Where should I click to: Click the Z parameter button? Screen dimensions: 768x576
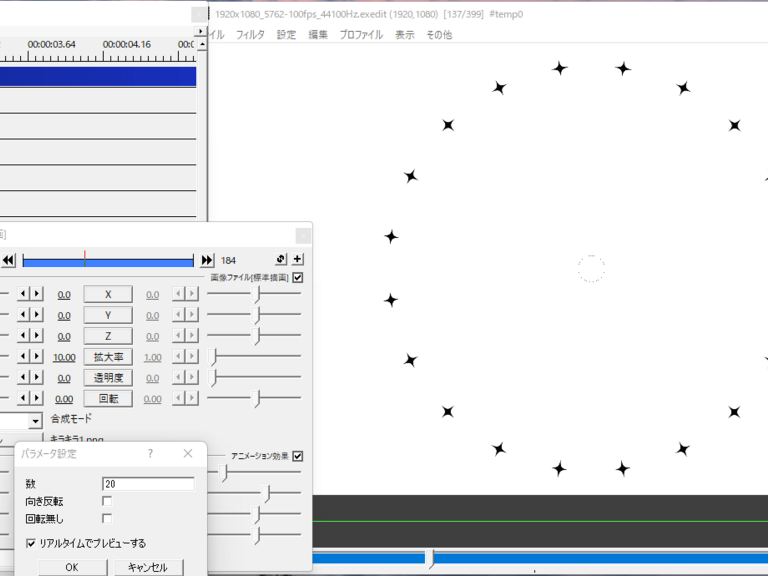pyautogui.click(x=108, y=336)
